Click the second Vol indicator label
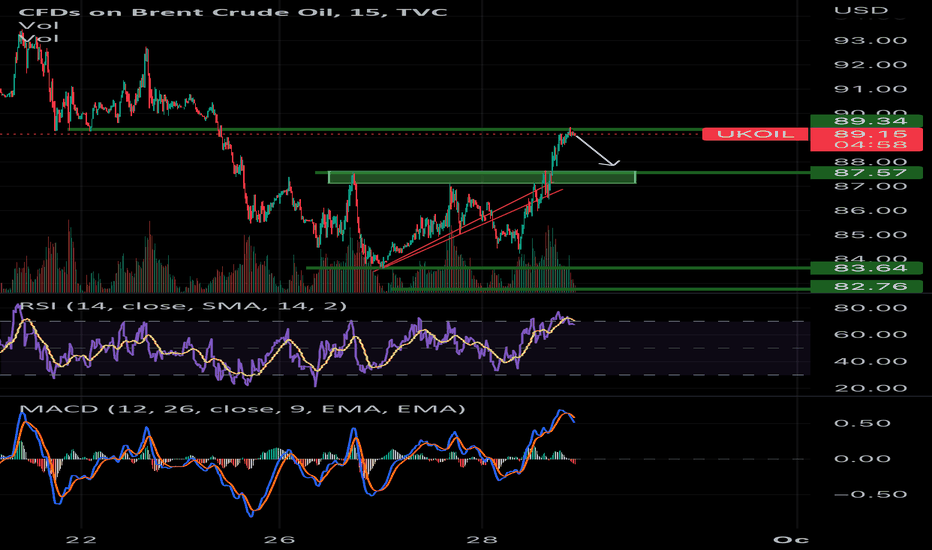The image size is (932, 550). click(39, 38)
